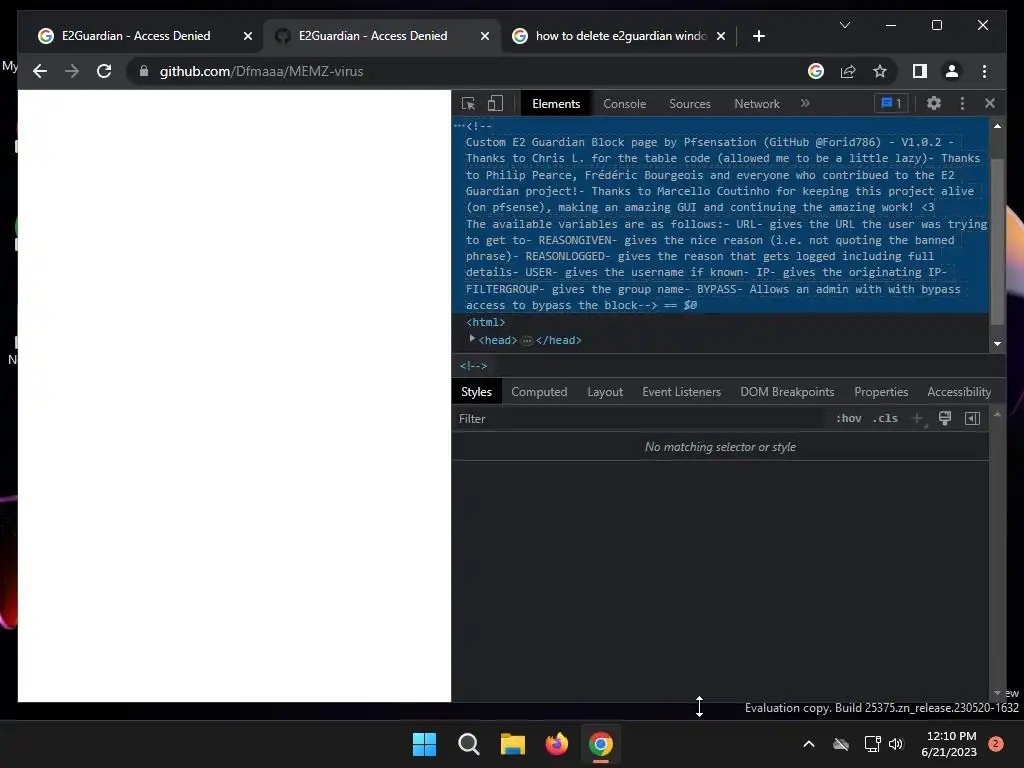Open the network display tray icon
This screenshot has height=768, width=1024.
pyautogui.click(x=872, y=744)
